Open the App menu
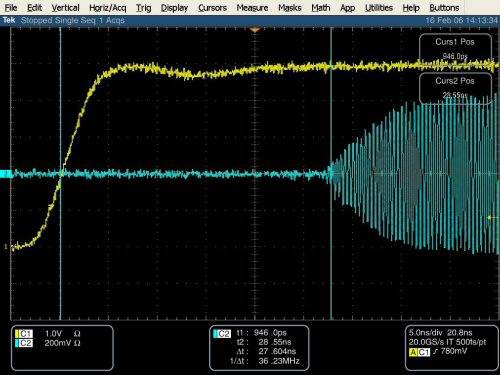 (x=347, y=8)
